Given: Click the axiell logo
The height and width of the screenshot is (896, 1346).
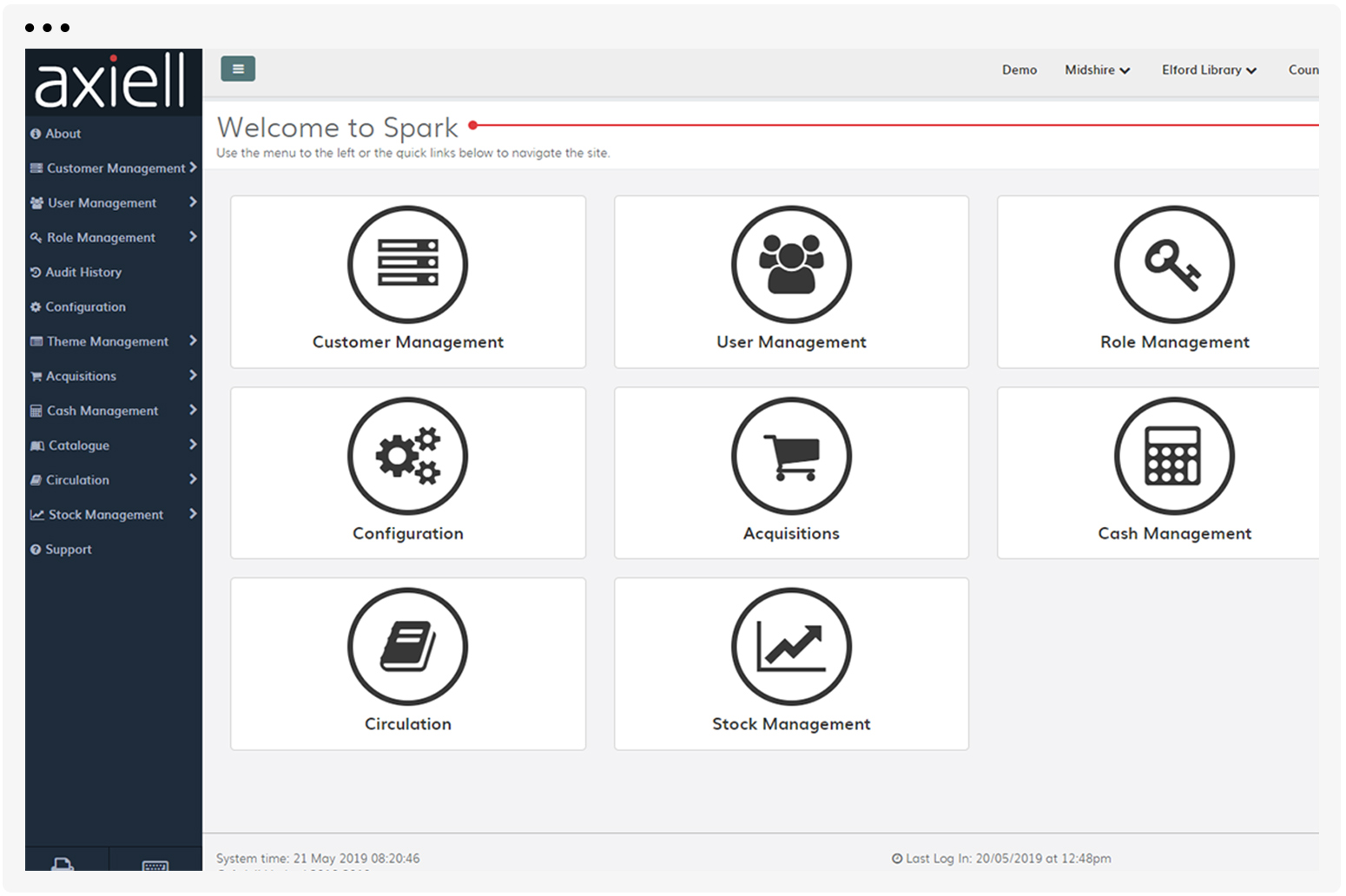Looking at the screenshot, I should 111,81.
